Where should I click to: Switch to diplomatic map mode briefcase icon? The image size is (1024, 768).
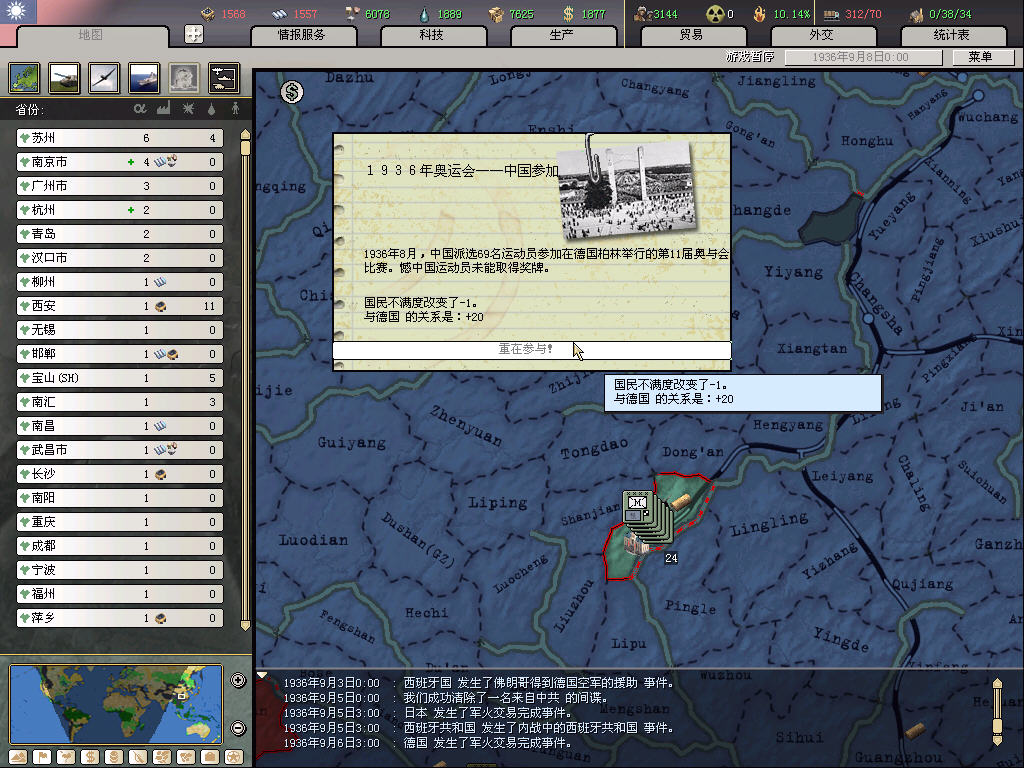pos(210,757)
